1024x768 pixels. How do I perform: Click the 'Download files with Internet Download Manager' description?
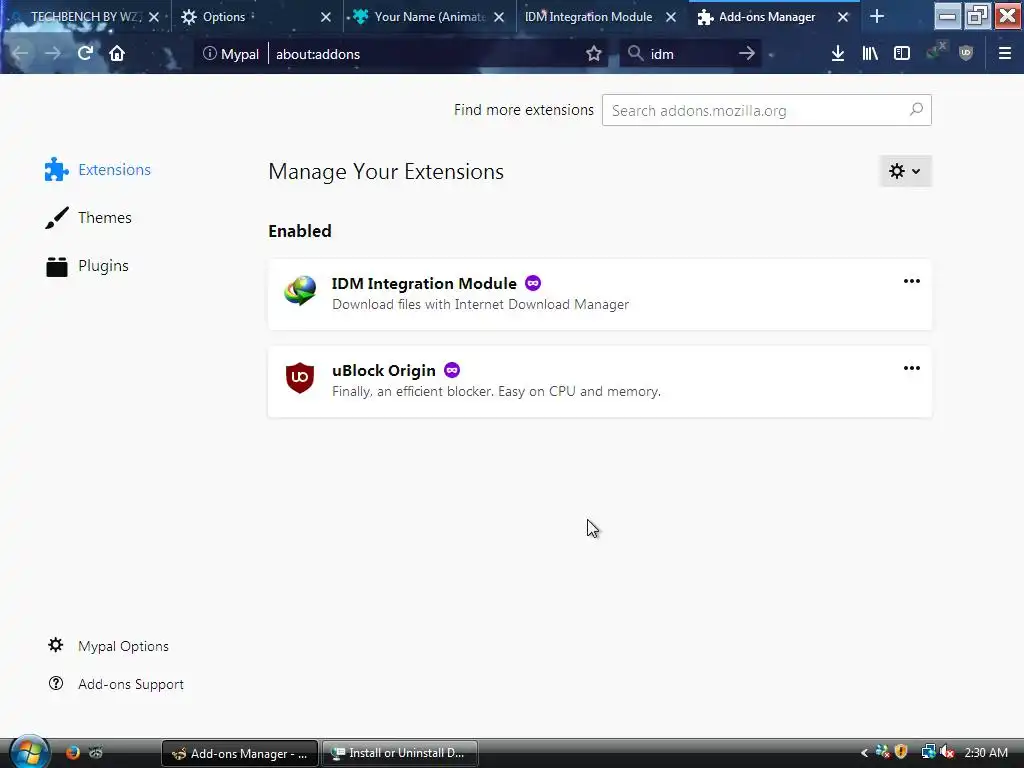480,304
